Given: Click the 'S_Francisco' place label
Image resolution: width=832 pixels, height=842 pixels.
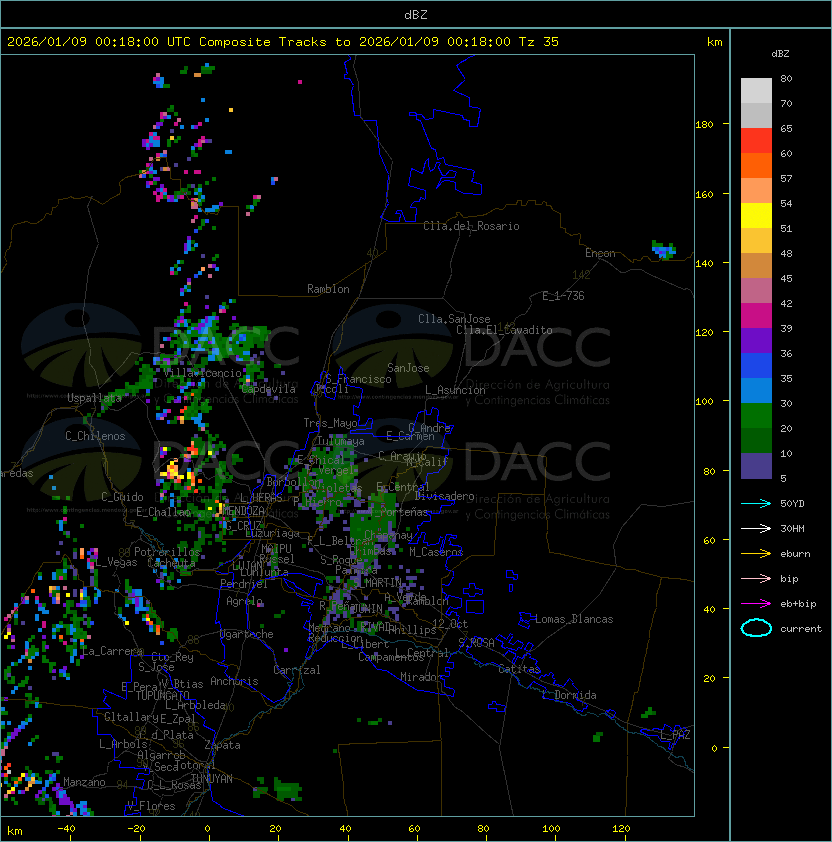Looking at the screenshot, I should [x=359, y=379].
